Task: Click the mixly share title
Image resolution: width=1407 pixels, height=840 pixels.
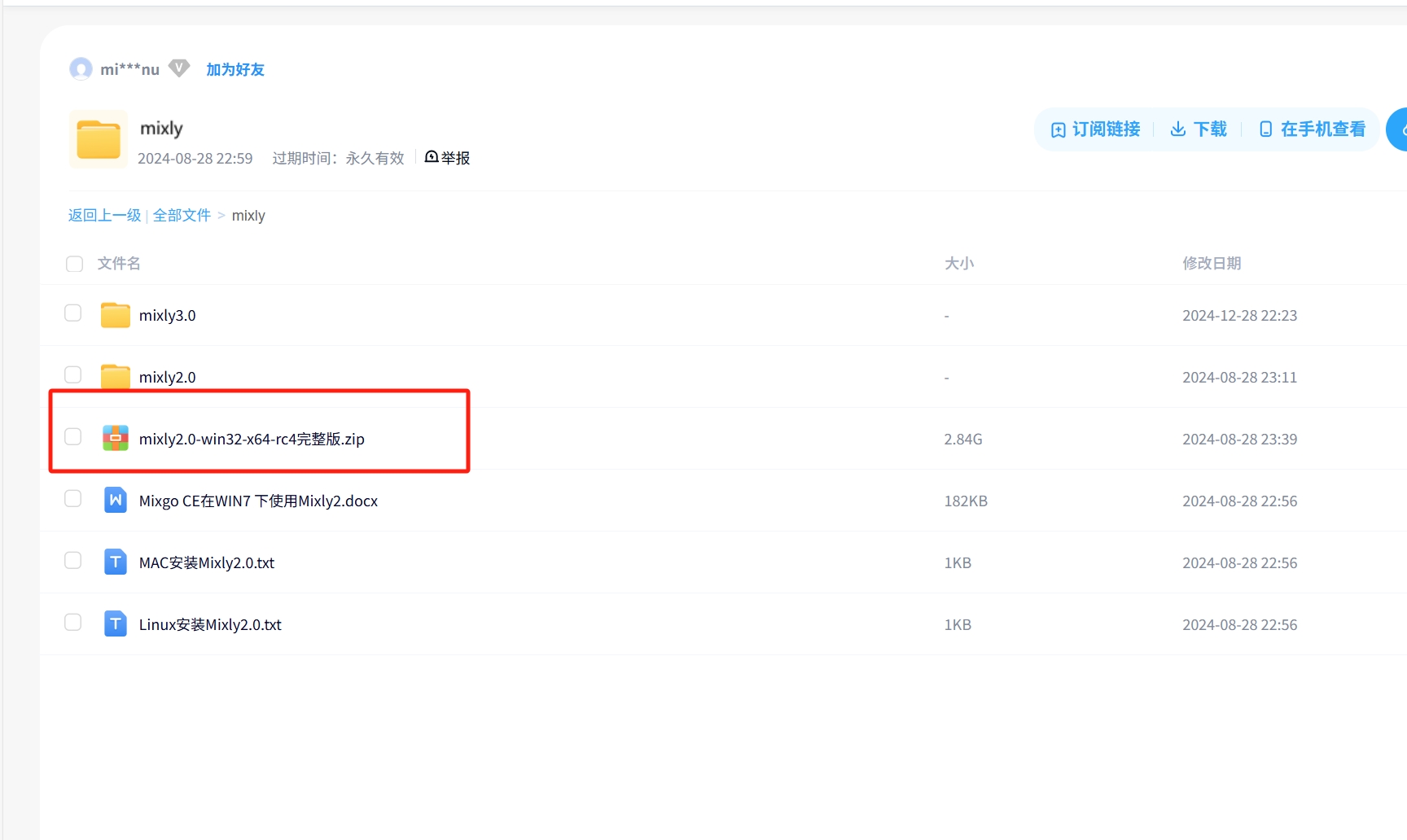Action: click(161, 129)
